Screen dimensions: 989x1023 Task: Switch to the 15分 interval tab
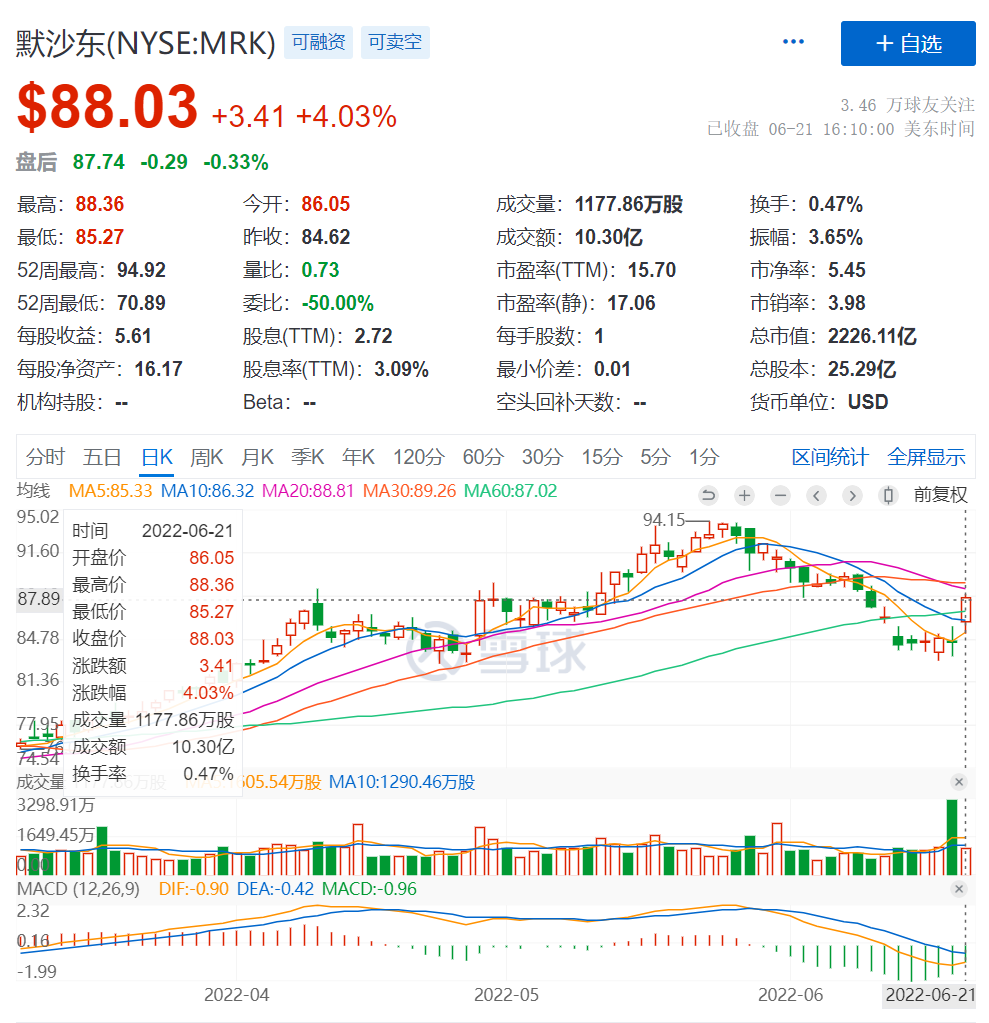tap(601, 457)
